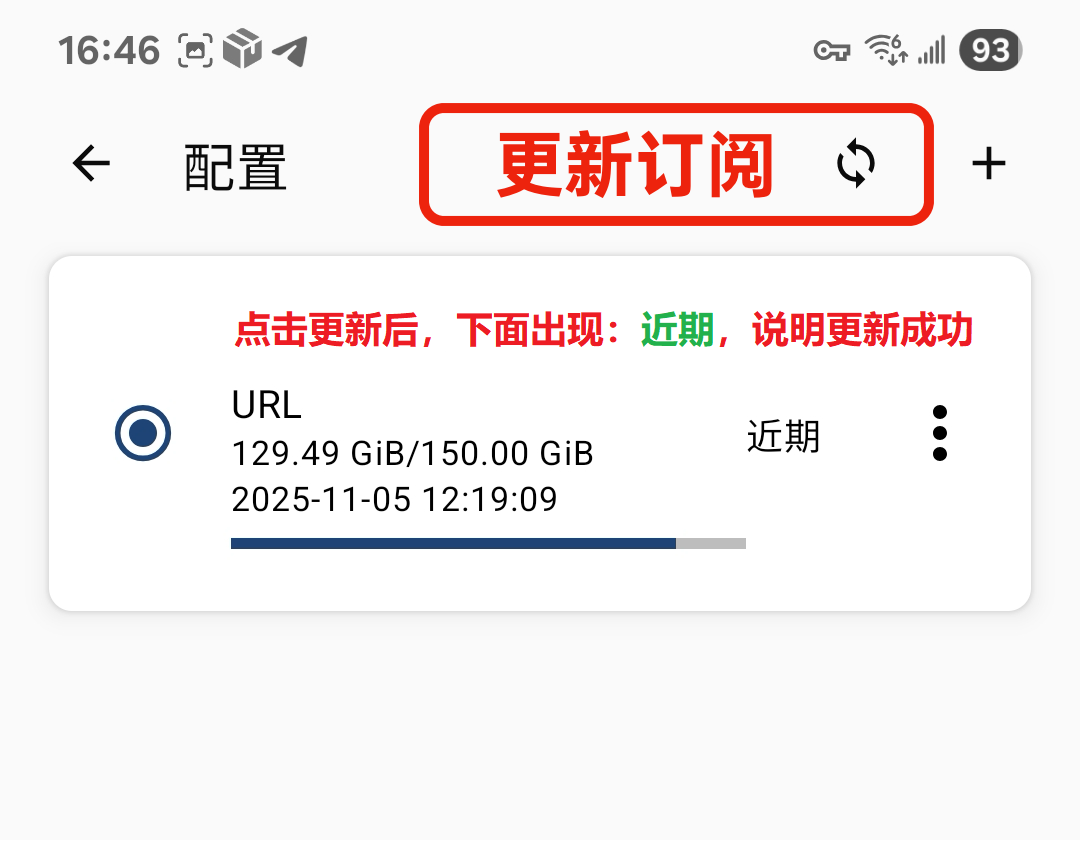This screenshot has height=843, width=1080.
Task: Tap the screenshot notification icon
Action: [x=195, y=50]
